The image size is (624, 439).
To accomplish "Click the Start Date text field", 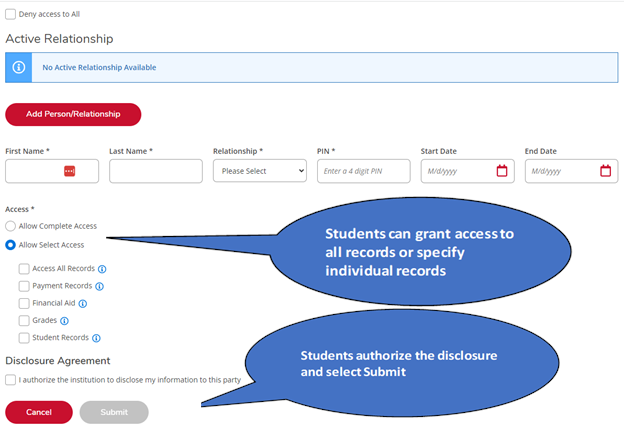I will pyautogui.click(x=468, y=171).
